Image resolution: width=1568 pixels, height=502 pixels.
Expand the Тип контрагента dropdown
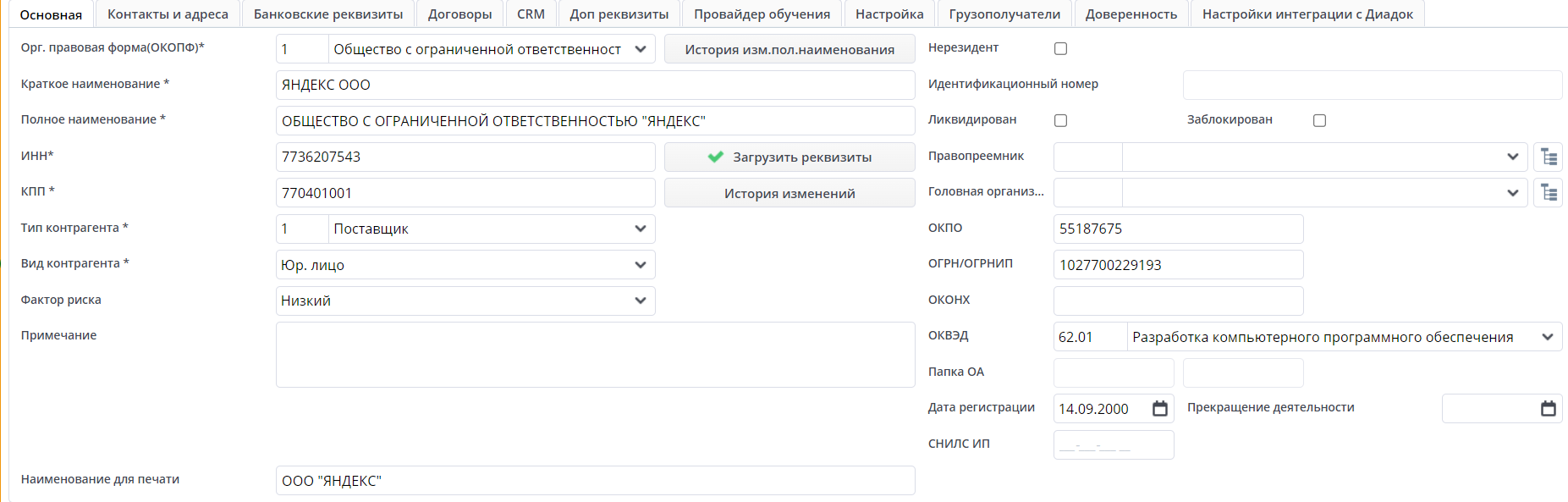point(641,229)
